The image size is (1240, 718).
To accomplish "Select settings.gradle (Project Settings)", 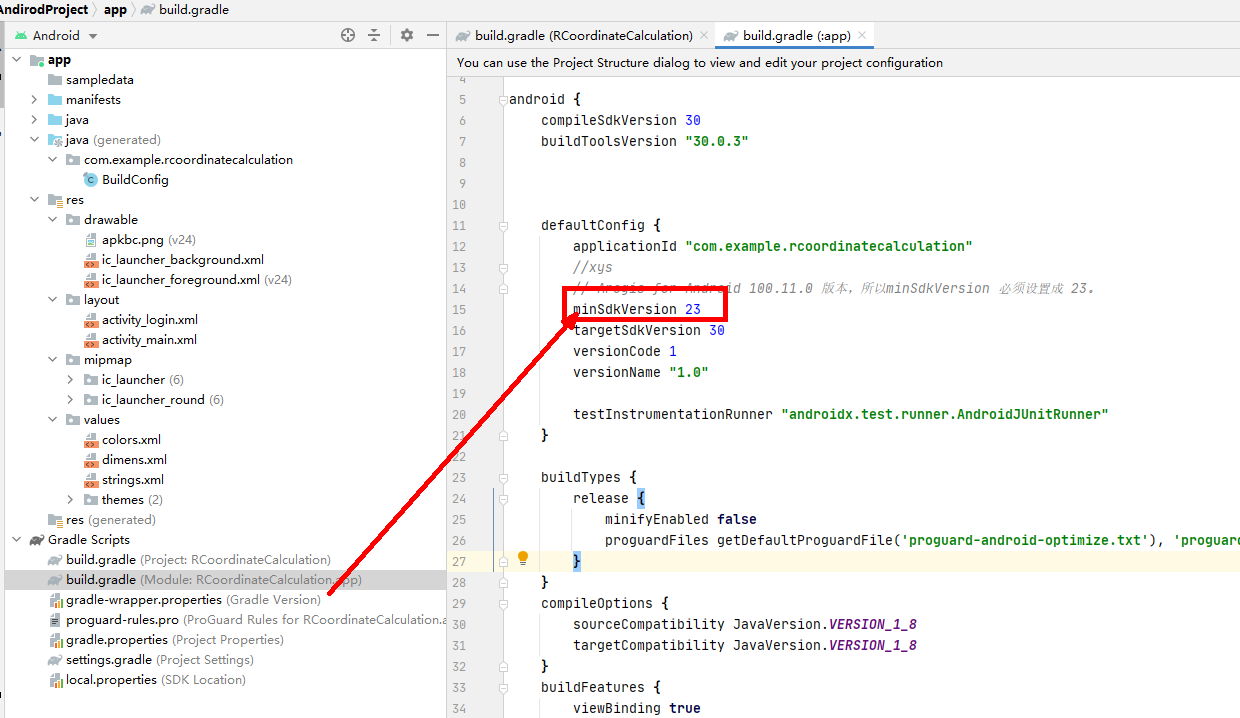I will (x=150, y=660).
